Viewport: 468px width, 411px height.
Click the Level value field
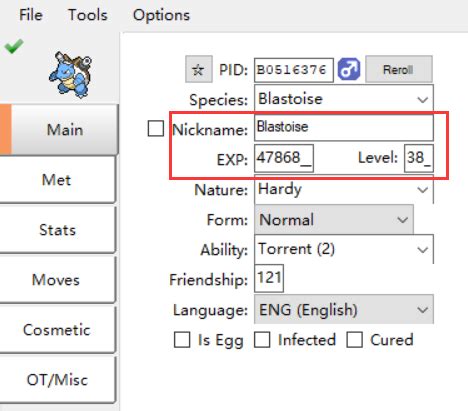pos(419,158)
